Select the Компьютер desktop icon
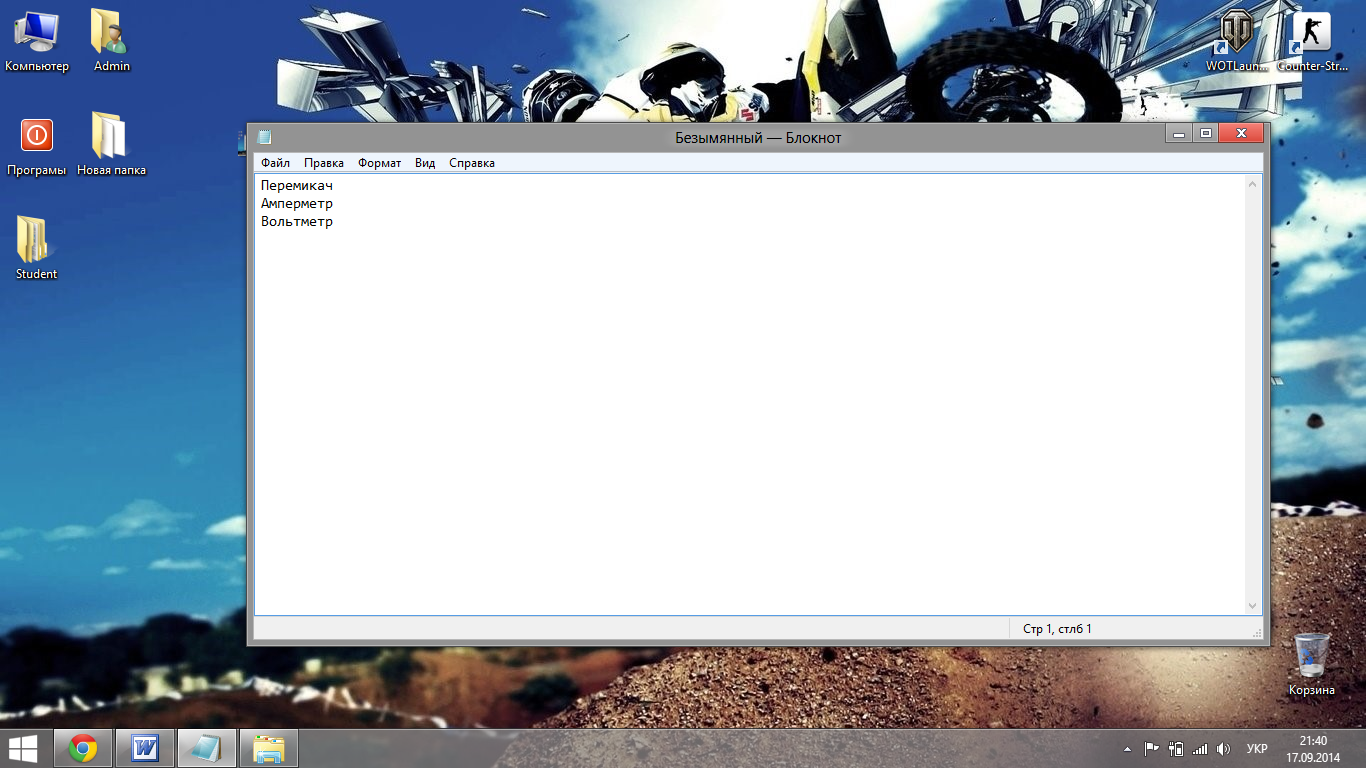 [x=37, y=42]
